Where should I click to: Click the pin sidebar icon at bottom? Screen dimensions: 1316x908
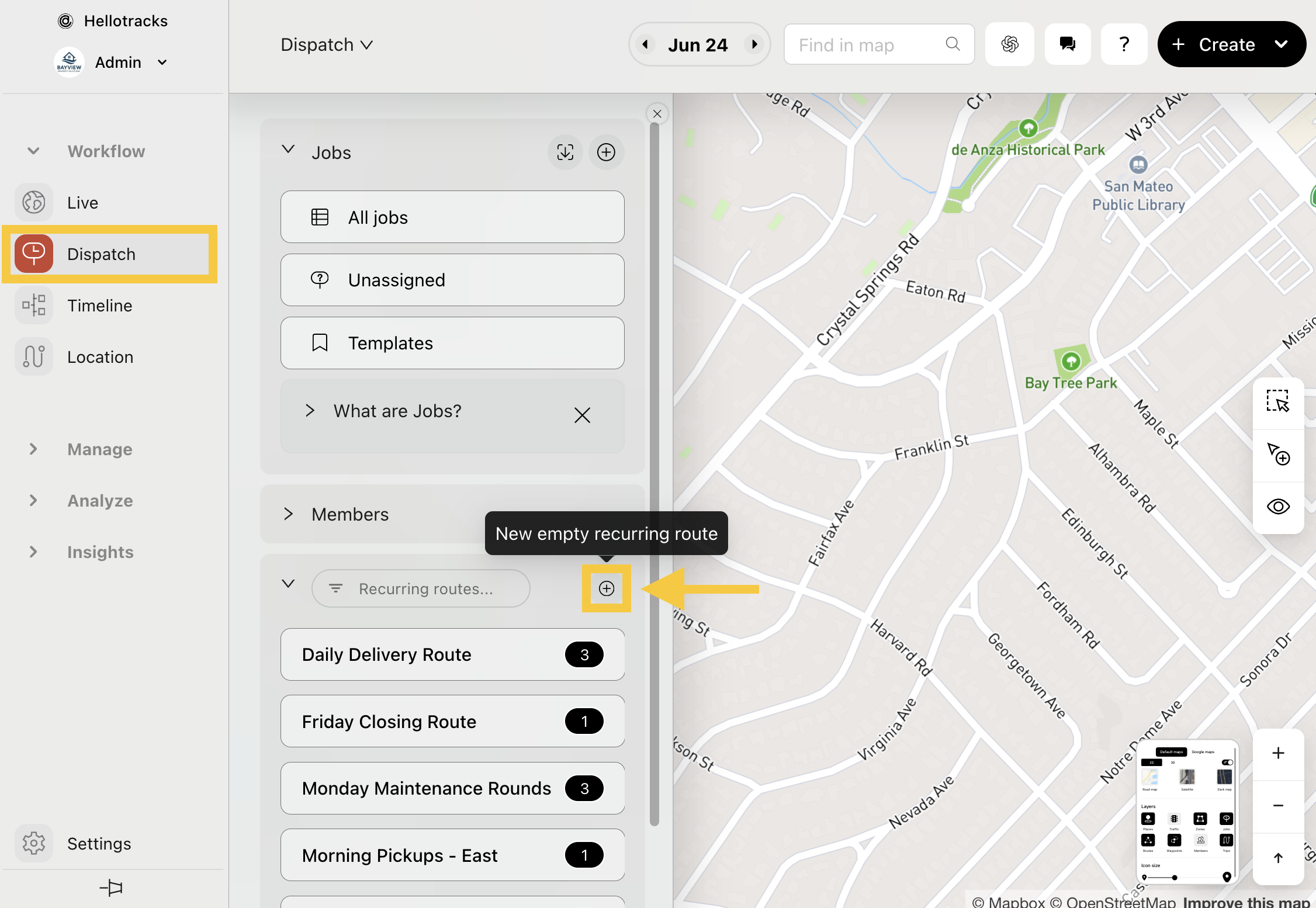111,888
